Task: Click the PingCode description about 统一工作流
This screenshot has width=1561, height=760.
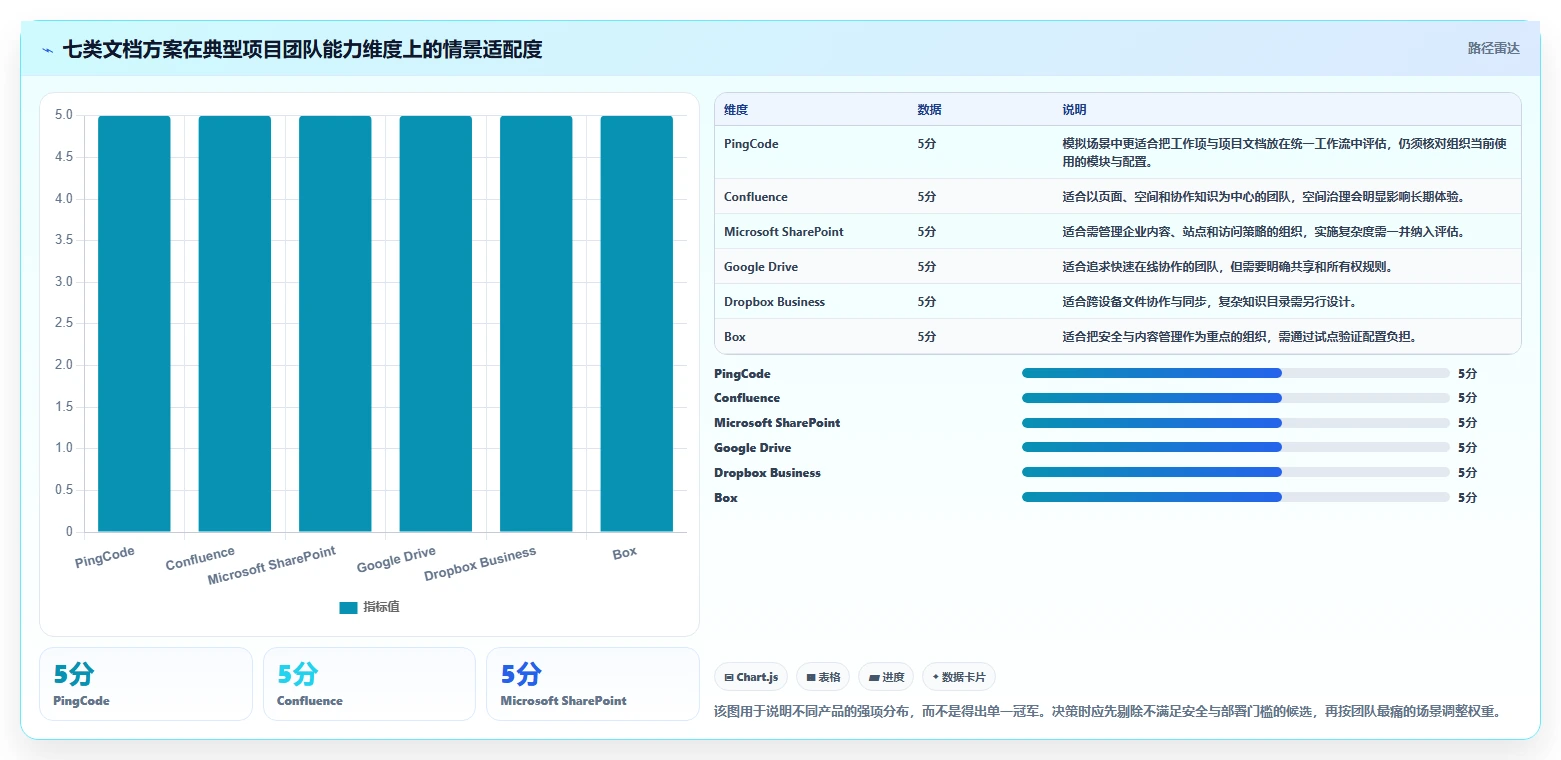Action: tap(1284, 153)
